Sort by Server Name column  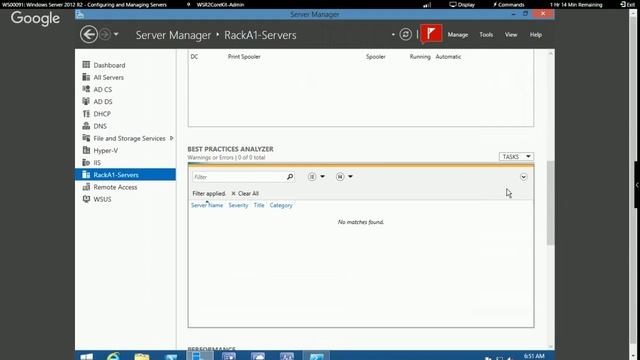pyautogui.click(x=207, y=205)
